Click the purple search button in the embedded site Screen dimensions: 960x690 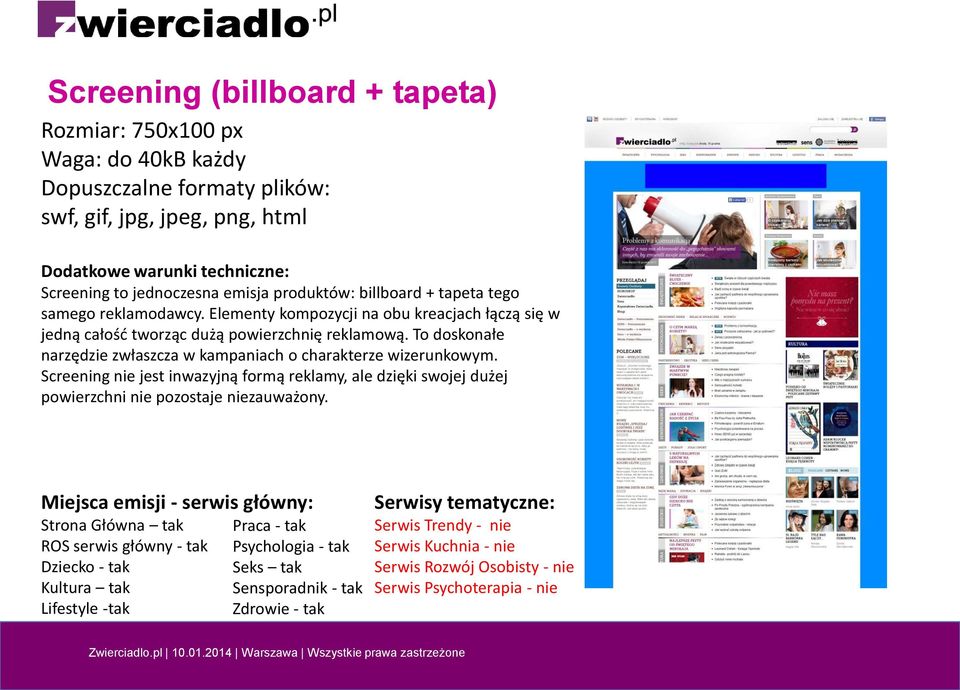pyautogui.click(x=854, y=129)
